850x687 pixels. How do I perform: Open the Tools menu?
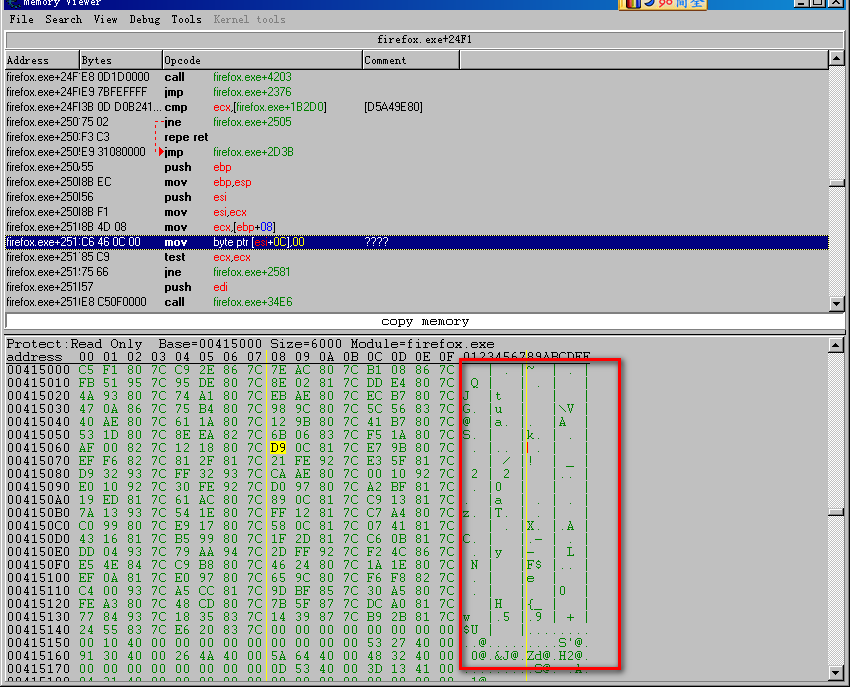click(x=186, y=19)
